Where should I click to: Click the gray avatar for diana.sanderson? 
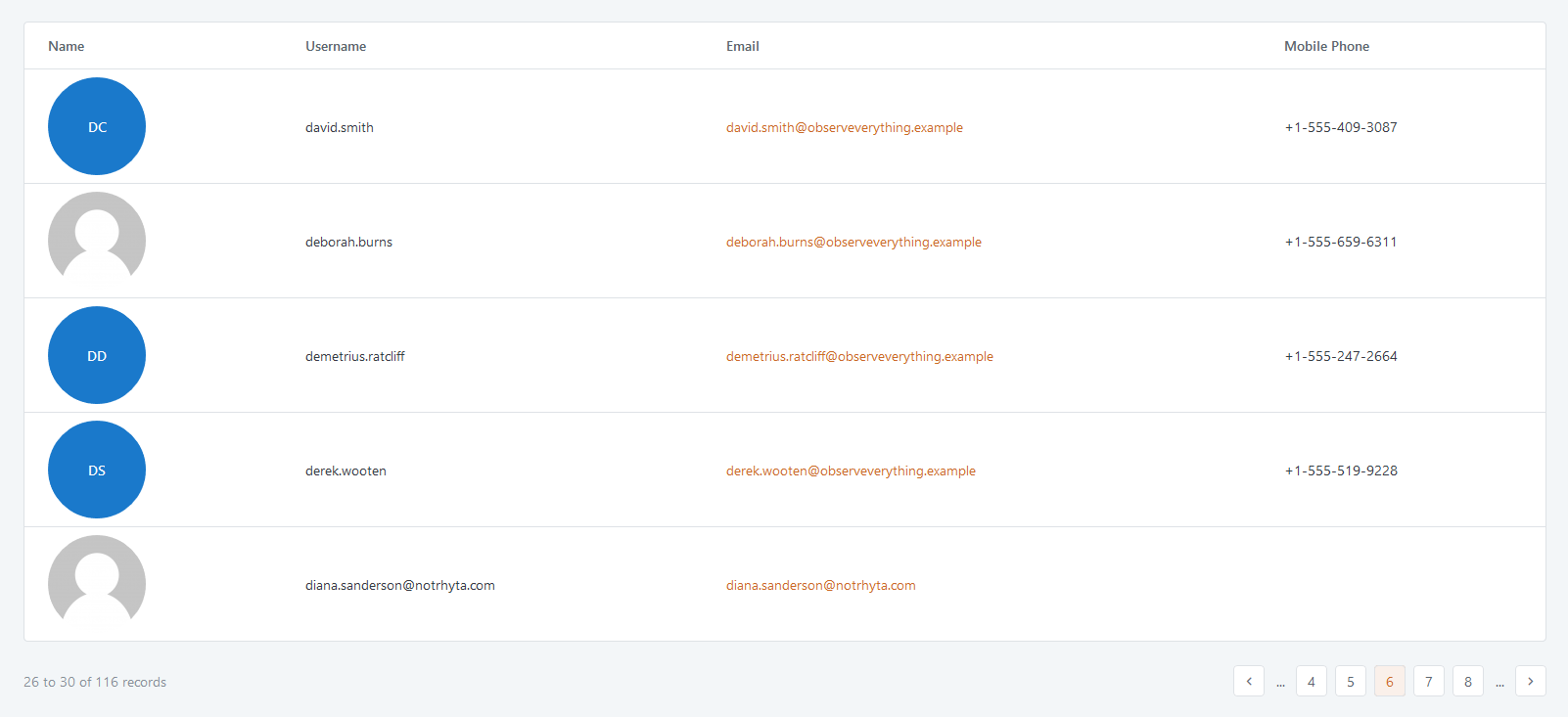[x=97, y=584]
